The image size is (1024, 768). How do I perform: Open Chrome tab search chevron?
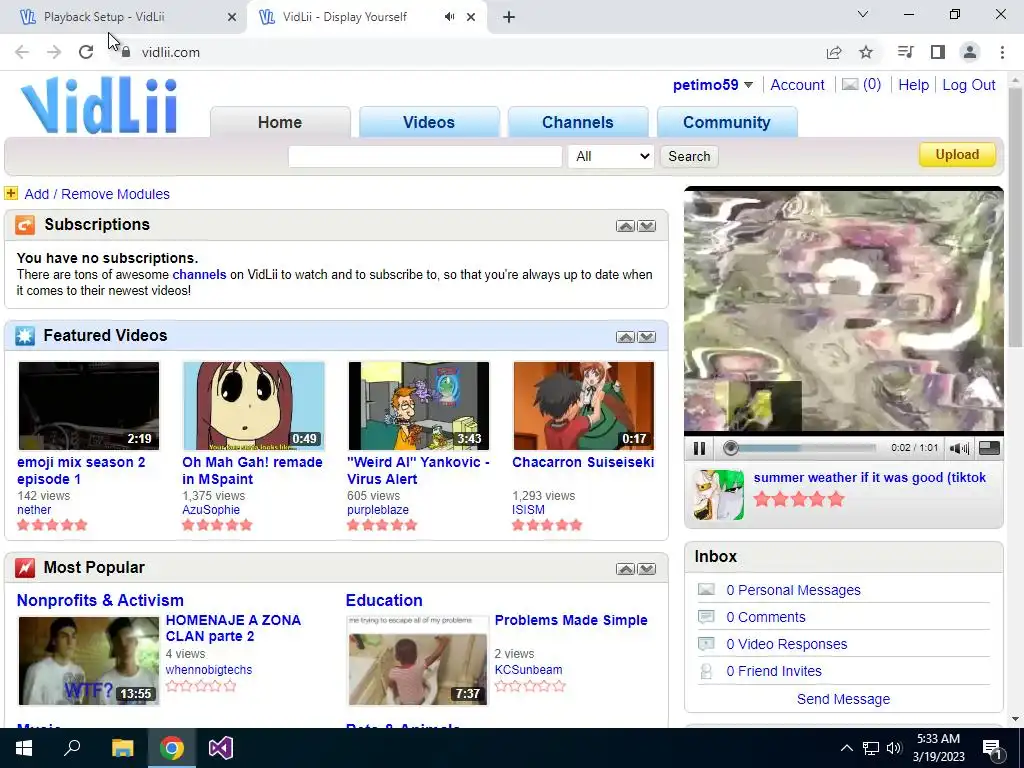[x=863, y=14]
